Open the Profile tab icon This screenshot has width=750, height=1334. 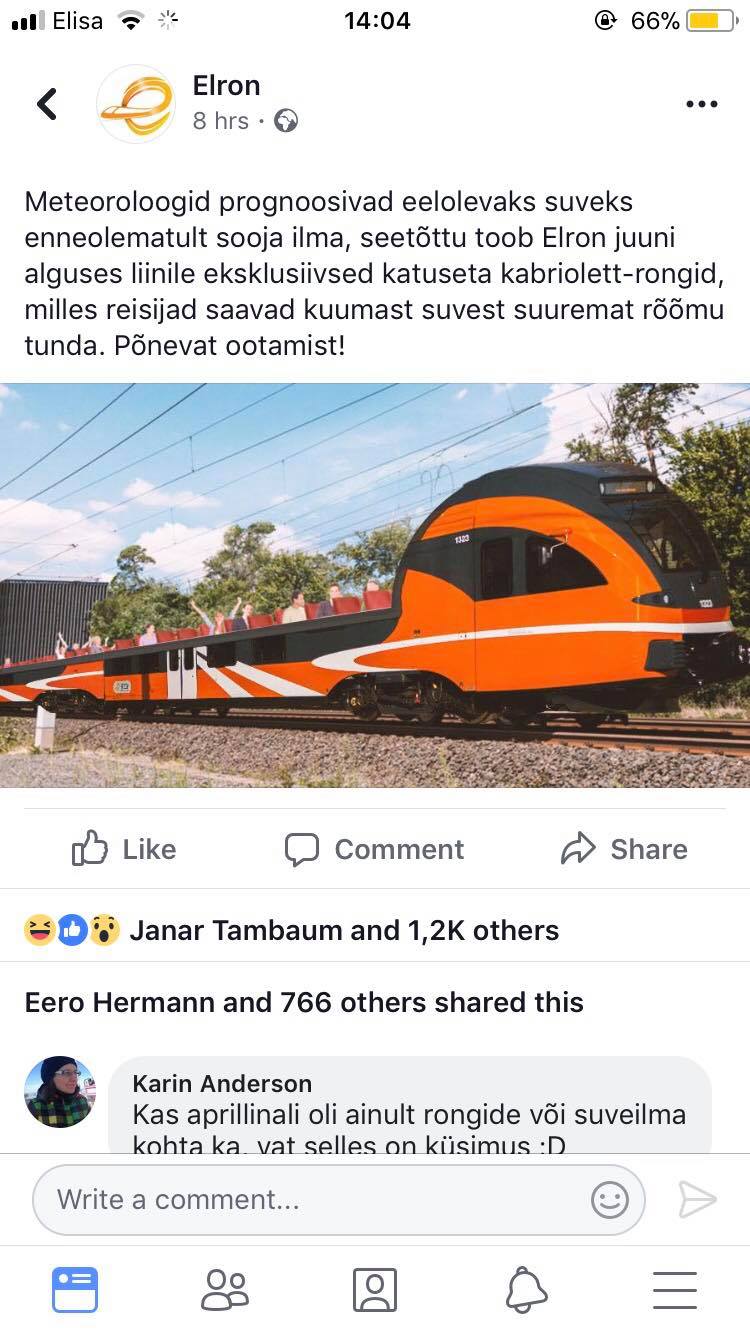[375, 1289]
